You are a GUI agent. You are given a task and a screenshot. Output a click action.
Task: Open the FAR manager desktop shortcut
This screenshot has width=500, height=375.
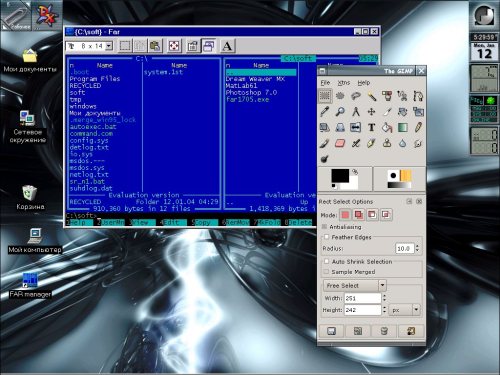click(x=30, y=285)
